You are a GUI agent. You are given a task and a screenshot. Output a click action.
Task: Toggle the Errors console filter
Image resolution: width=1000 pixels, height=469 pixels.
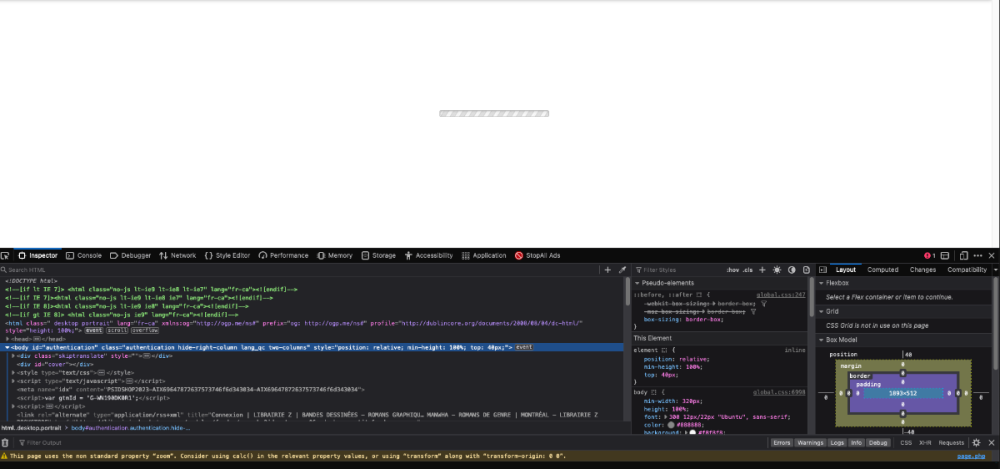click(x=781, y=443)
